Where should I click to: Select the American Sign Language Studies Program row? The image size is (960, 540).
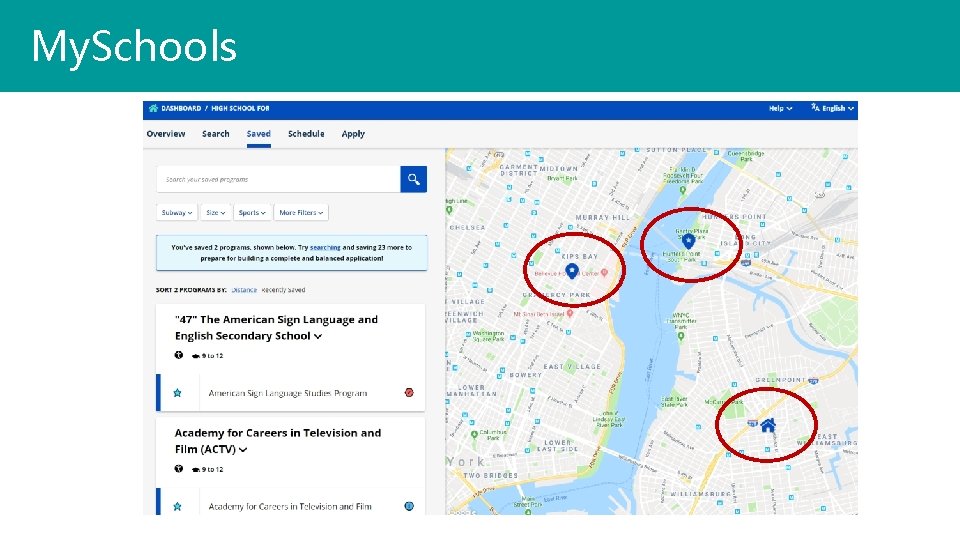[x=291, y=393]
